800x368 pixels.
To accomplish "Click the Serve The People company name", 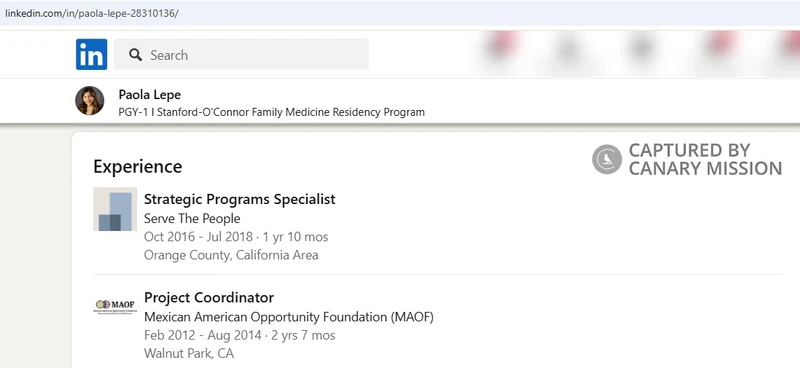I will [x=192, y=218].
